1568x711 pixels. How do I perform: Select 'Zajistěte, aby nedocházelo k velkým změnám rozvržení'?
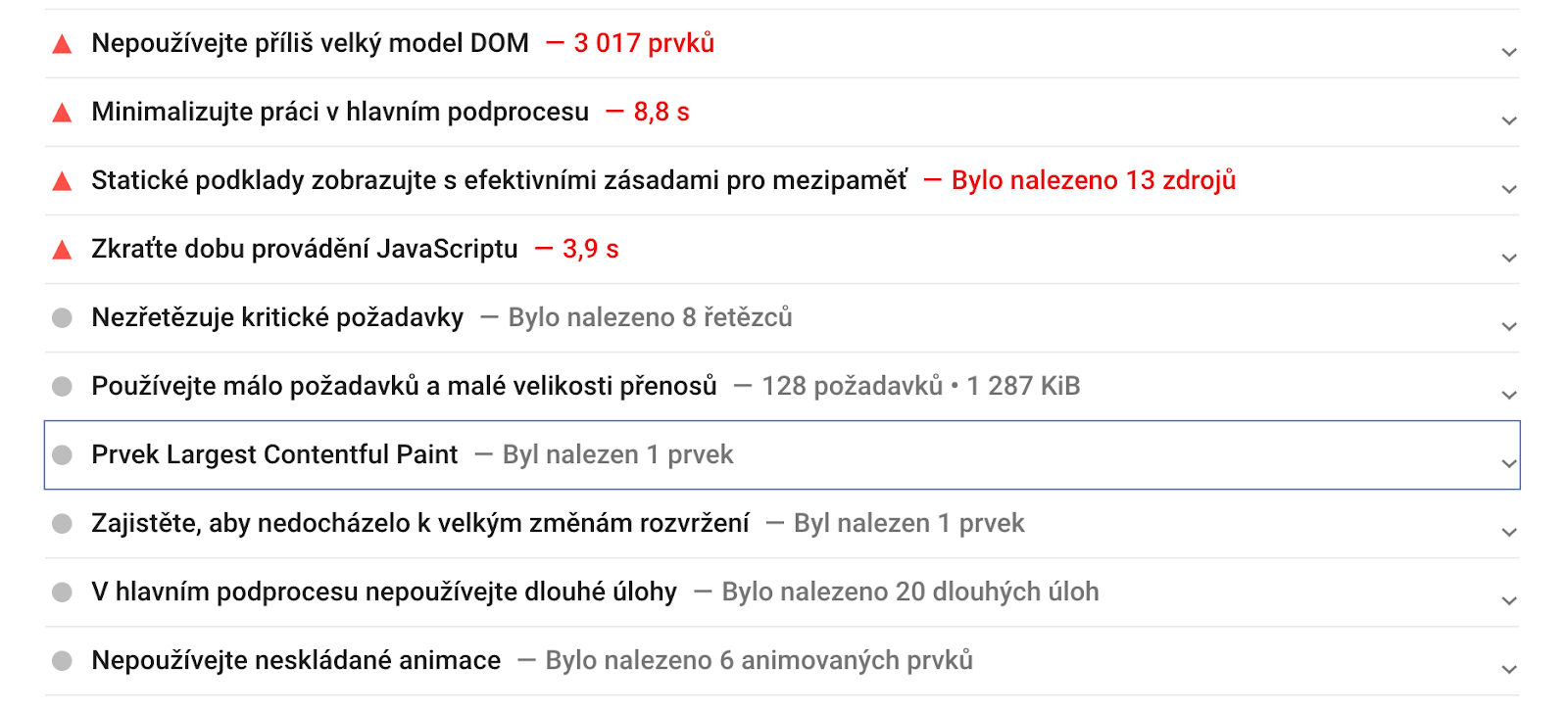[x=420, y=523]
